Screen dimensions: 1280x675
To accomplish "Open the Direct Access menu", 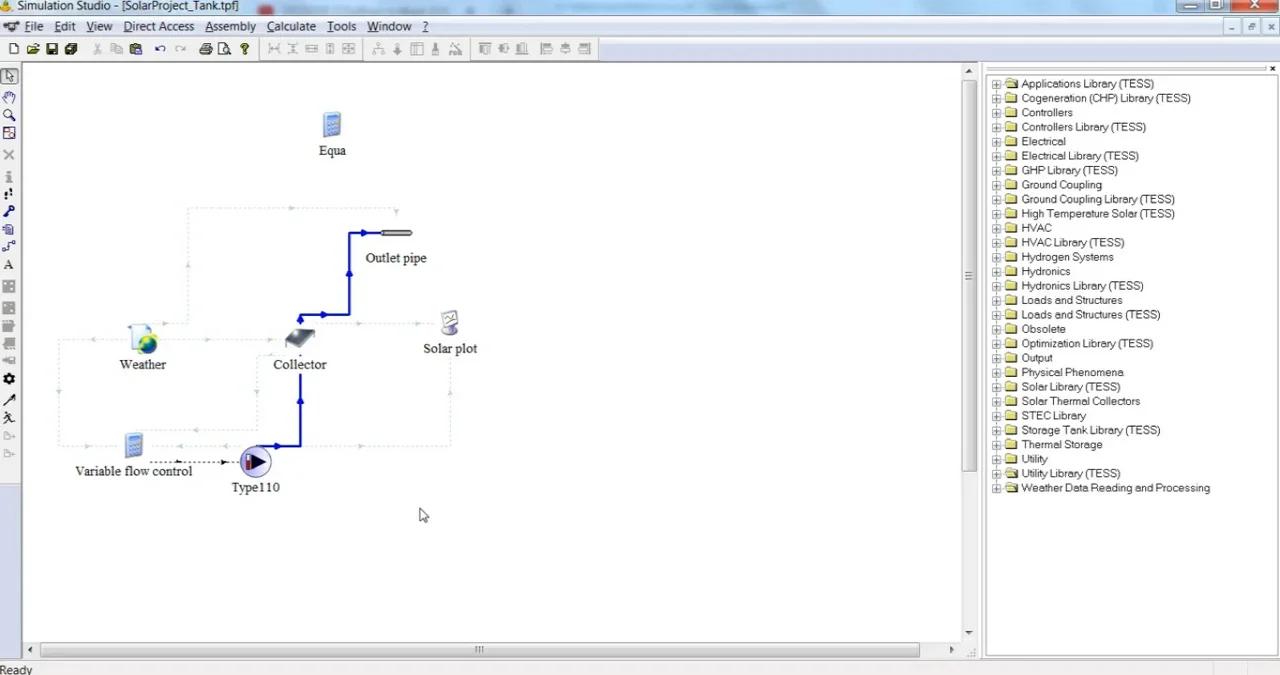I will pyautogui.click(x=158, y=26).
